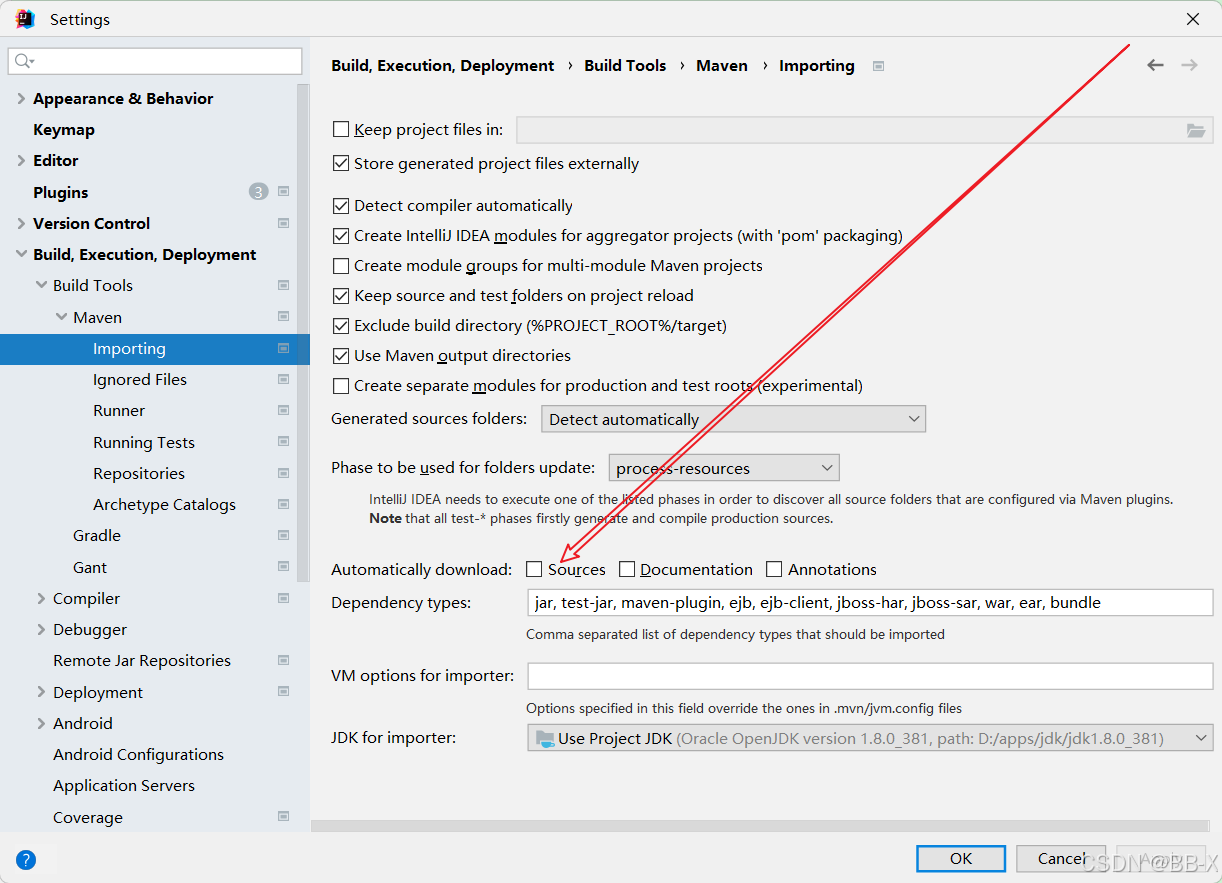Click the project icon next to Deployment
The height and width of the screenshot is (883, 1222).
coord(284,692)
